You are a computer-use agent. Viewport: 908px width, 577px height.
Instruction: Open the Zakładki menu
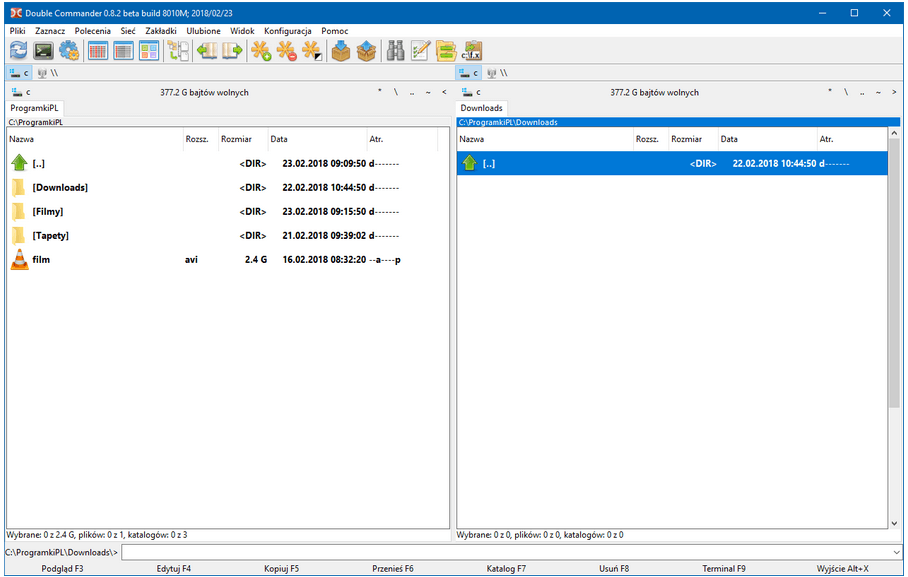(161, 31)
